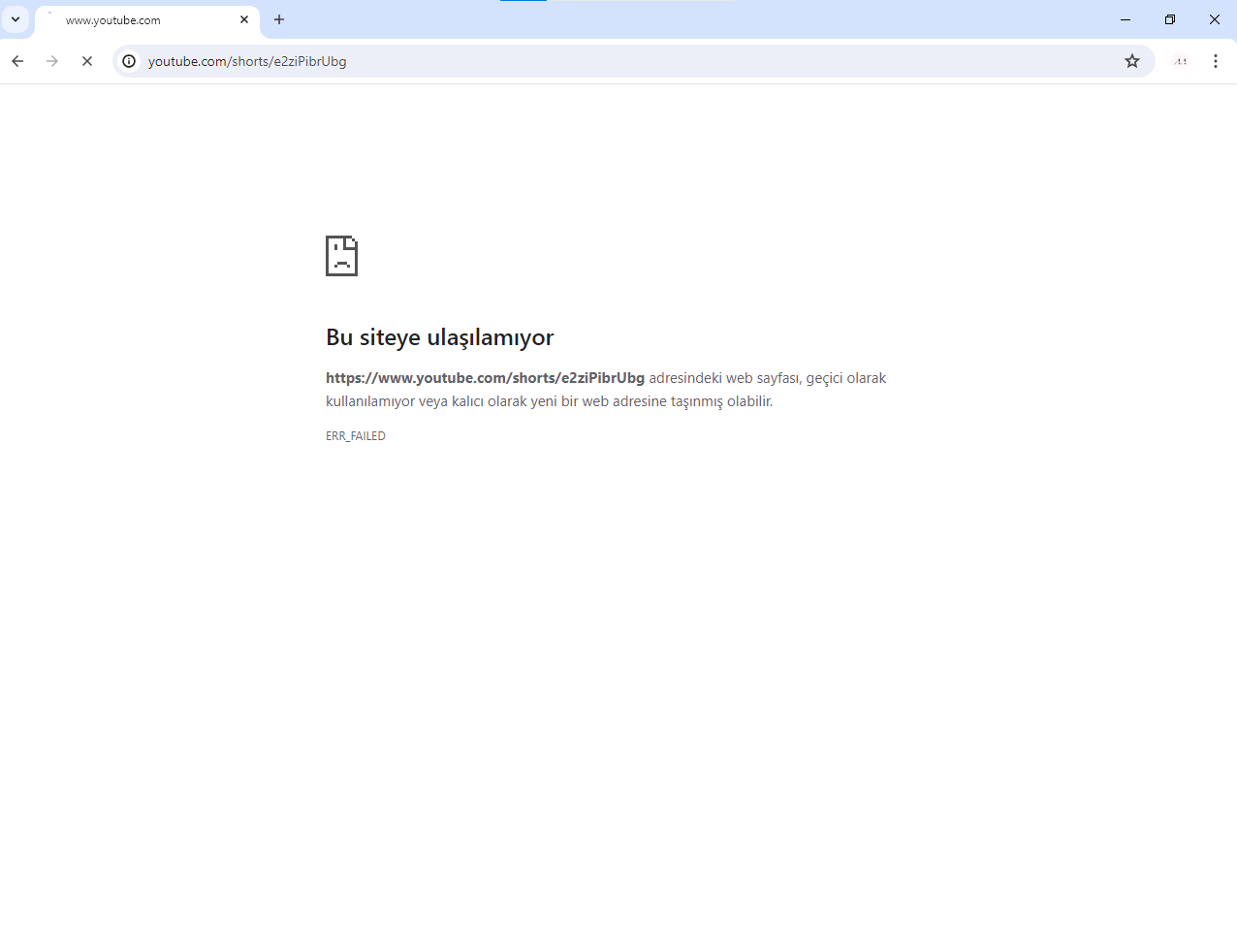Click the 'Bu siteye ulaşılamıyor' heading
Image resolution: width=1237 pixels, height=952 pixels.
440,337
